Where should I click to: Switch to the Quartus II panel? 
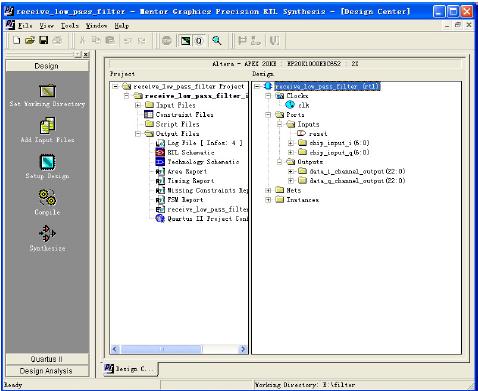coord(47,359)
